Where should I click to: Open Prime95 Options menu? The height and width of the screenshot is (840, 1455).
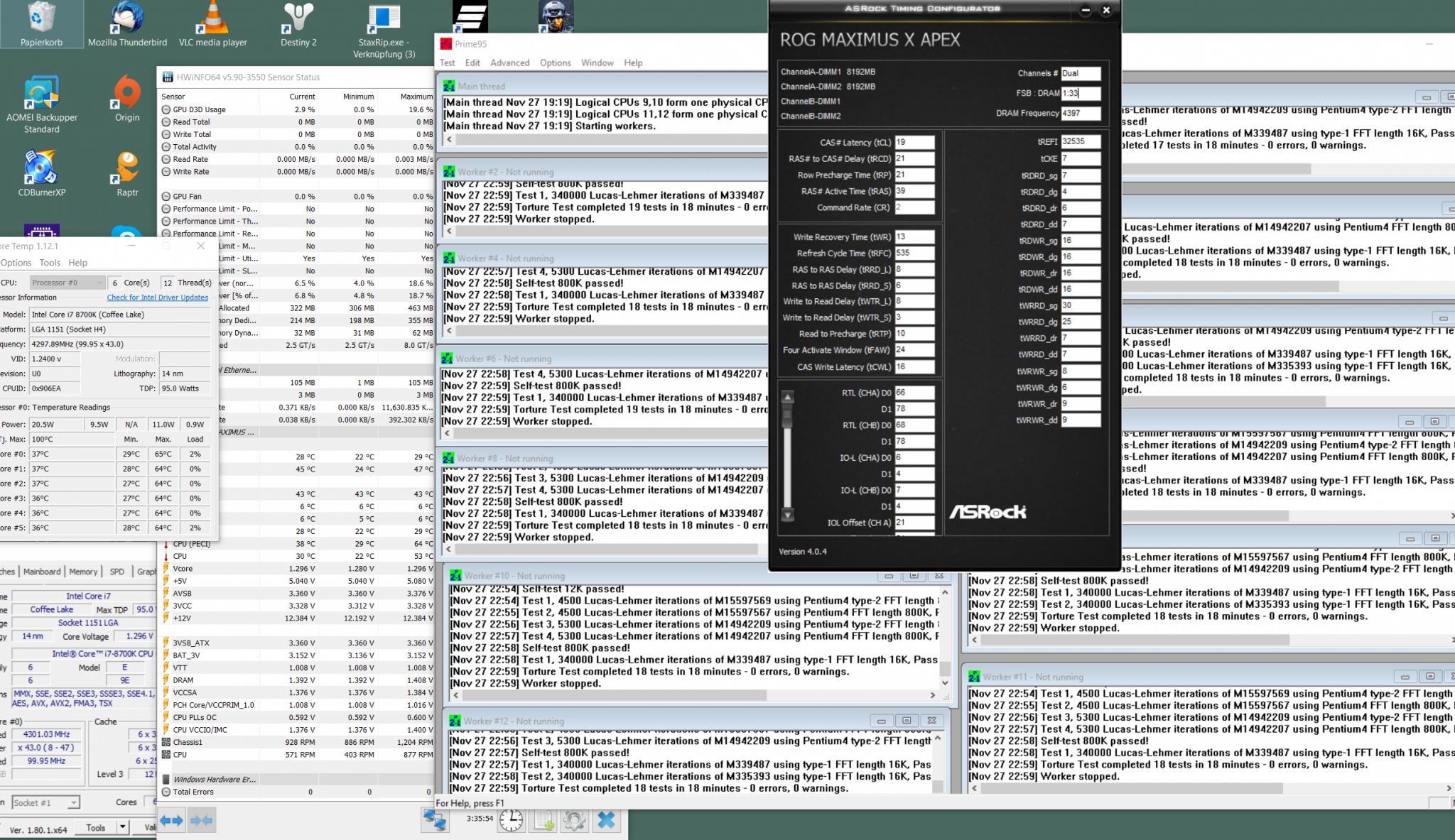click(555, 62)
